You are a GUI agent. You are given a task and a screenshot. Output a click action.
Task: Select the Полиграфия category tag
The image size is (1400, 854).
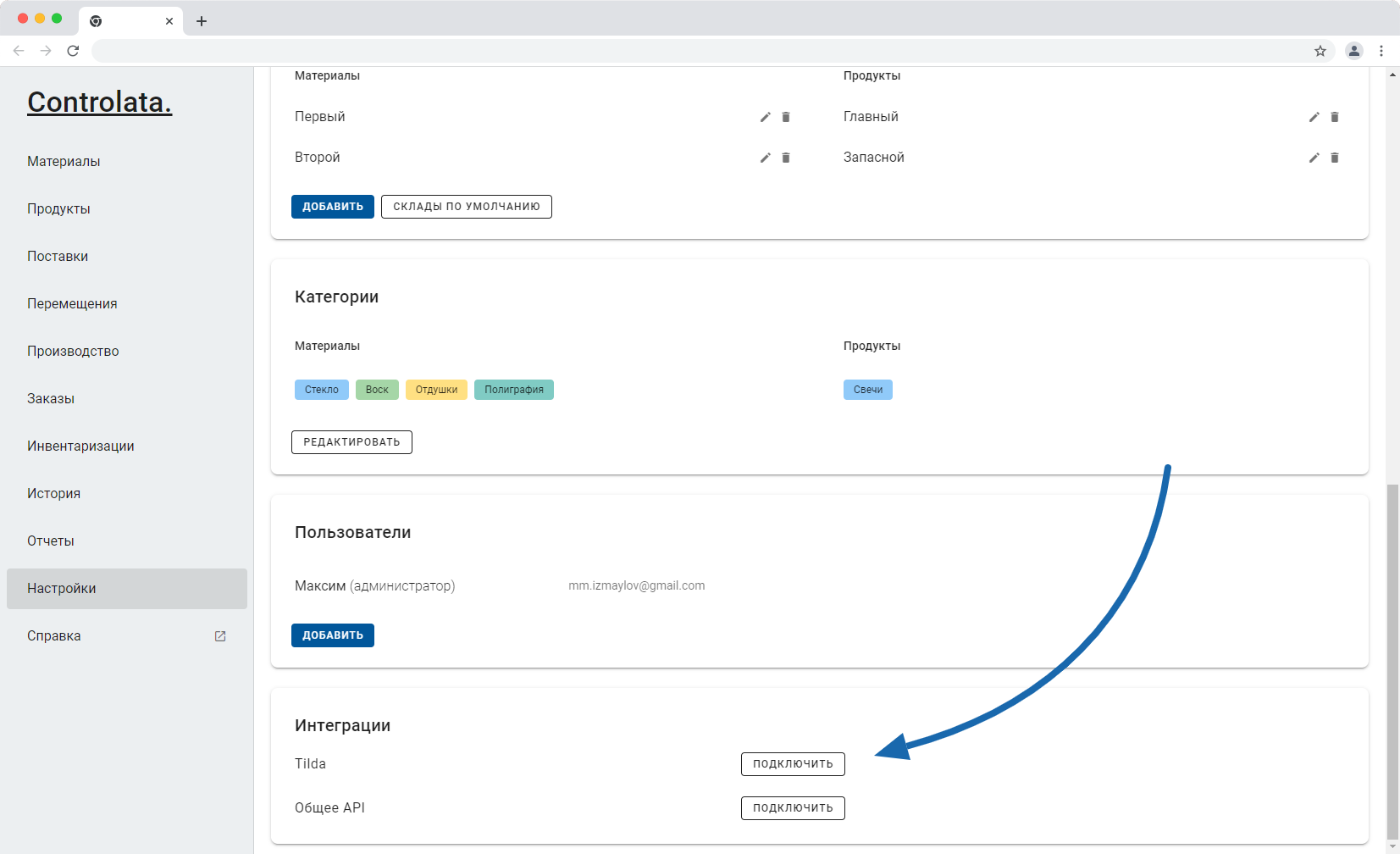tap(514, 390)
